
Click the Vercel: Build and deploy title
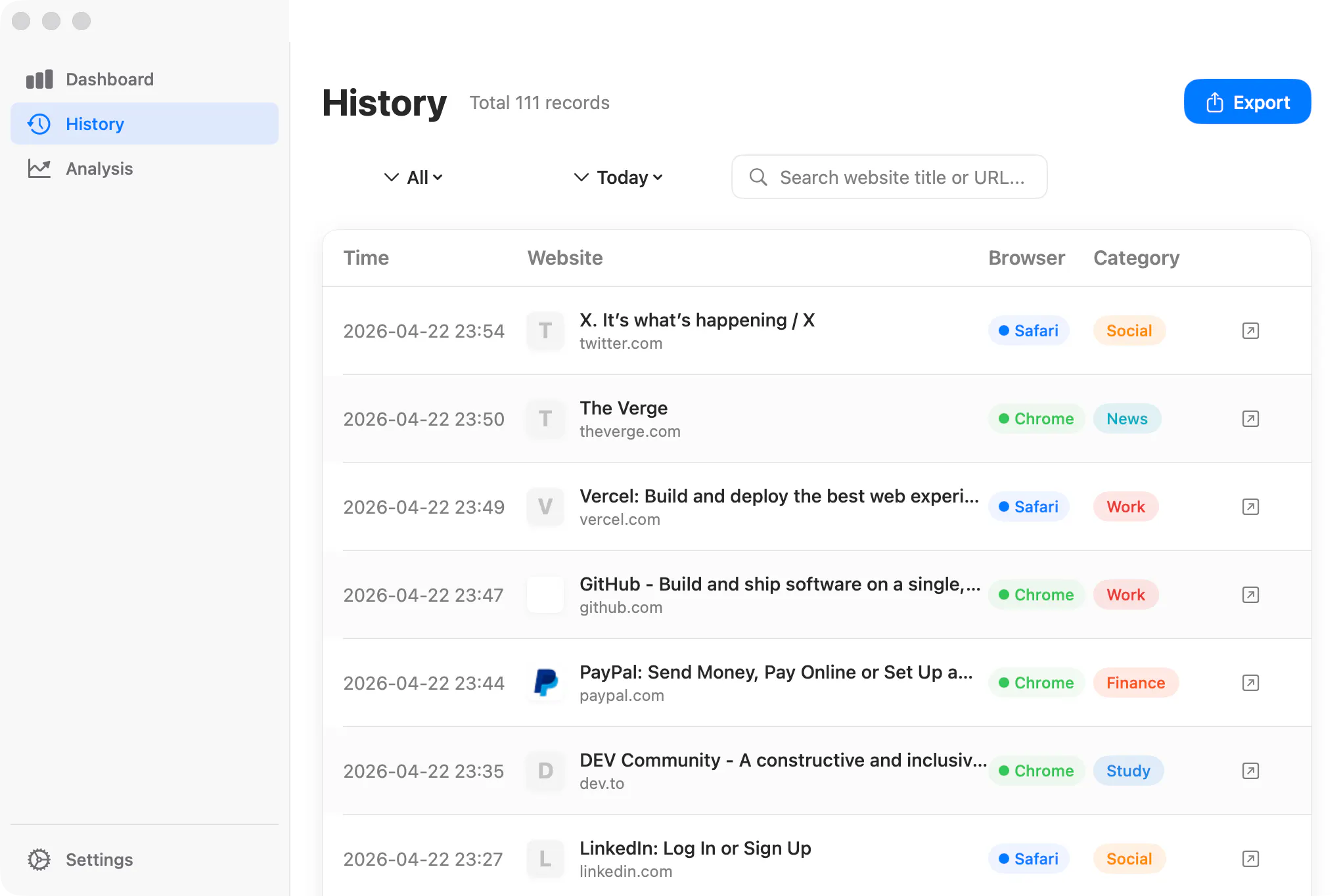pyautogui.click(x=779, y=497)
